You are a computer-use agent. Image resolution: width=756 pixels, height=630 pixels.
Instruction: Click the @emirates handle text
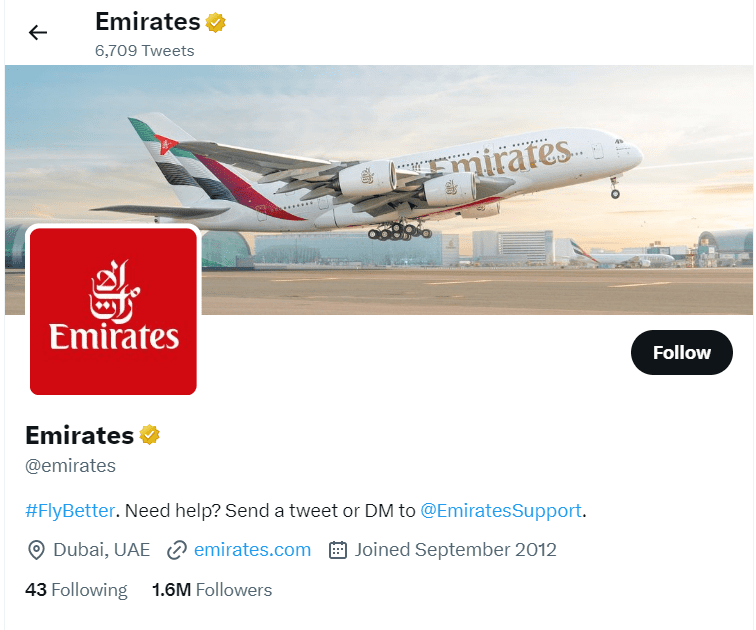(x=70, y=465)
